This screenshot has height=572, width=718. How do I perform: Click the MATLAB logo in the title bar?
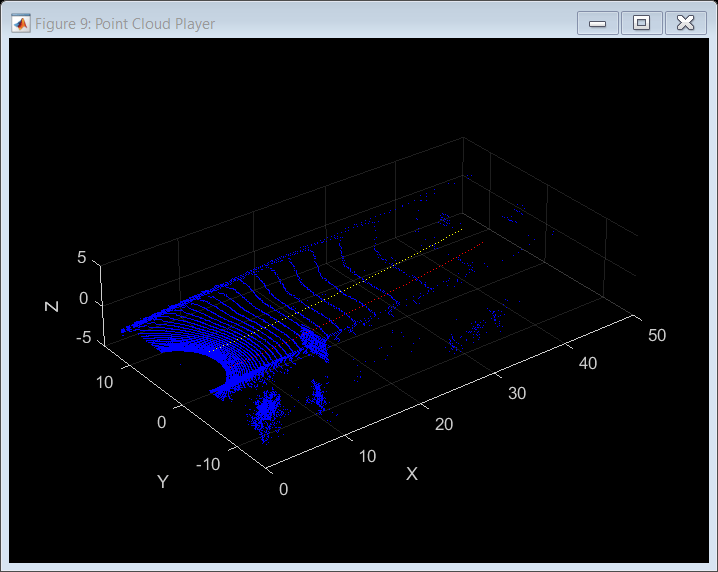tap(19, 23)
